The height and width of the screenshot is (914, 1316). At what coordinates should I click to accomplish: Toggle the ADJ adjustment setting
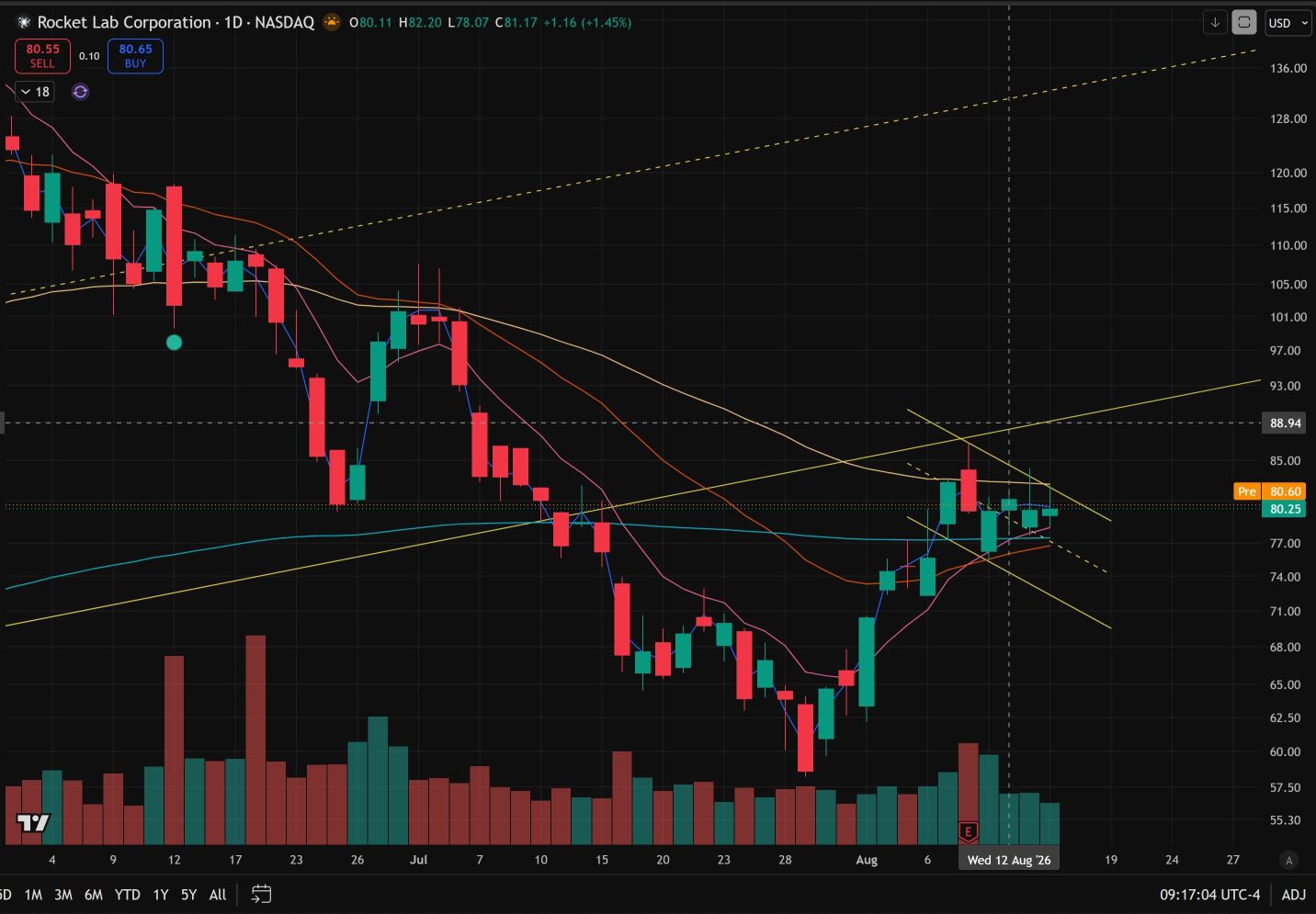pyautogui.click(x=1293, y=895)
